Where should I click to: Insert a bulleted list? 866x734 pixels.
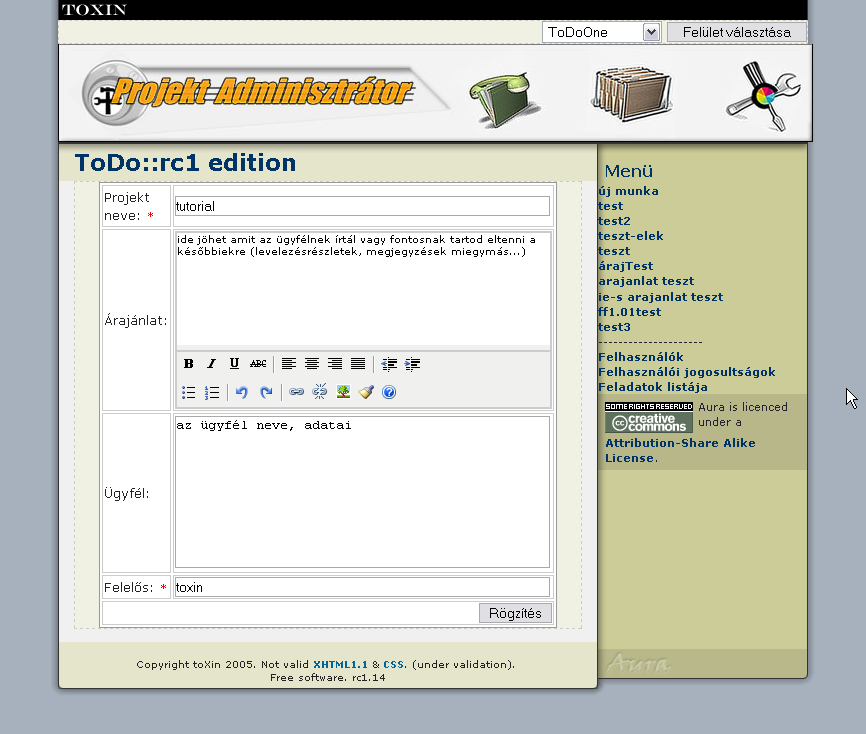pos(189,393)
